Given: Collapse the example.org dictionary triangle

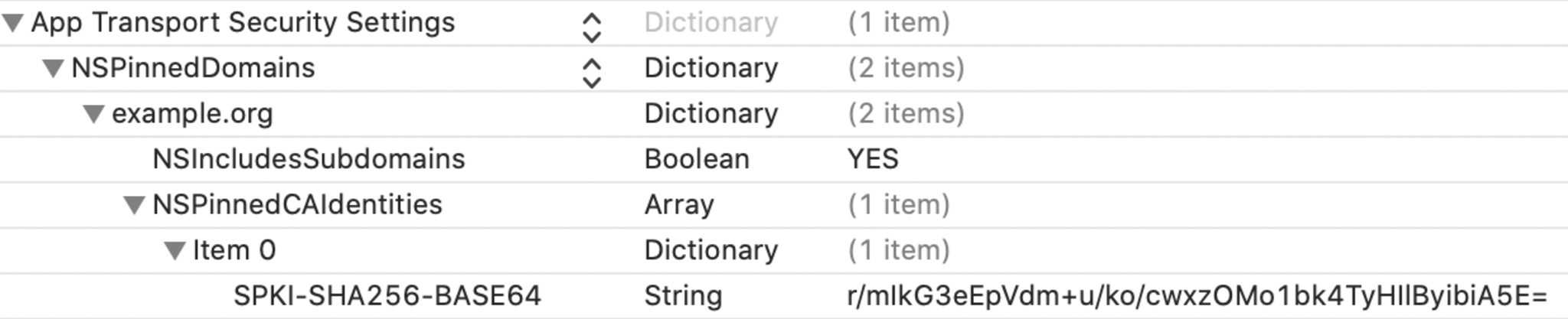Looking at the screenshot, I should 93,115.
